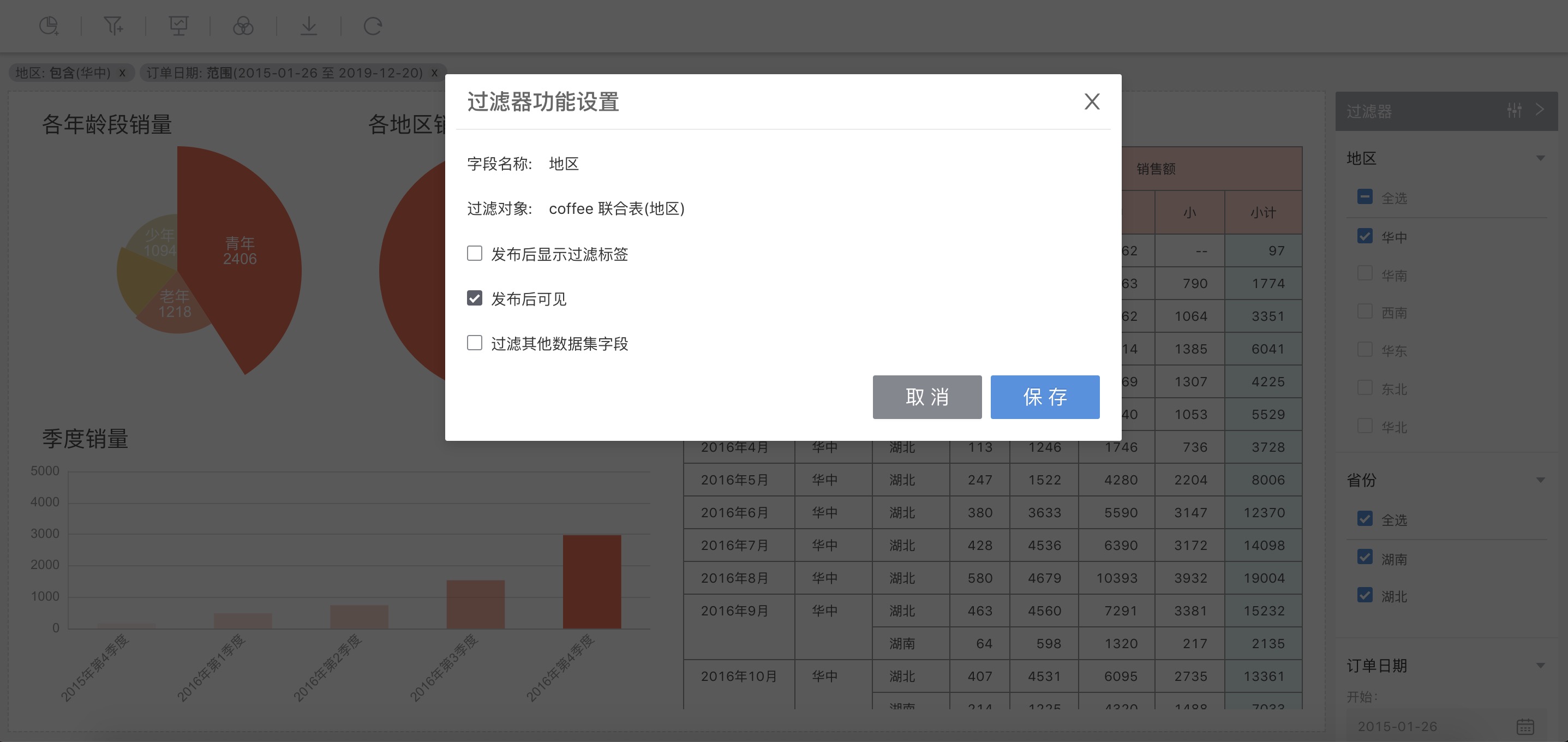Click the add filter funnel icon
Screen dimensions: 1568x742
[113, 26]
